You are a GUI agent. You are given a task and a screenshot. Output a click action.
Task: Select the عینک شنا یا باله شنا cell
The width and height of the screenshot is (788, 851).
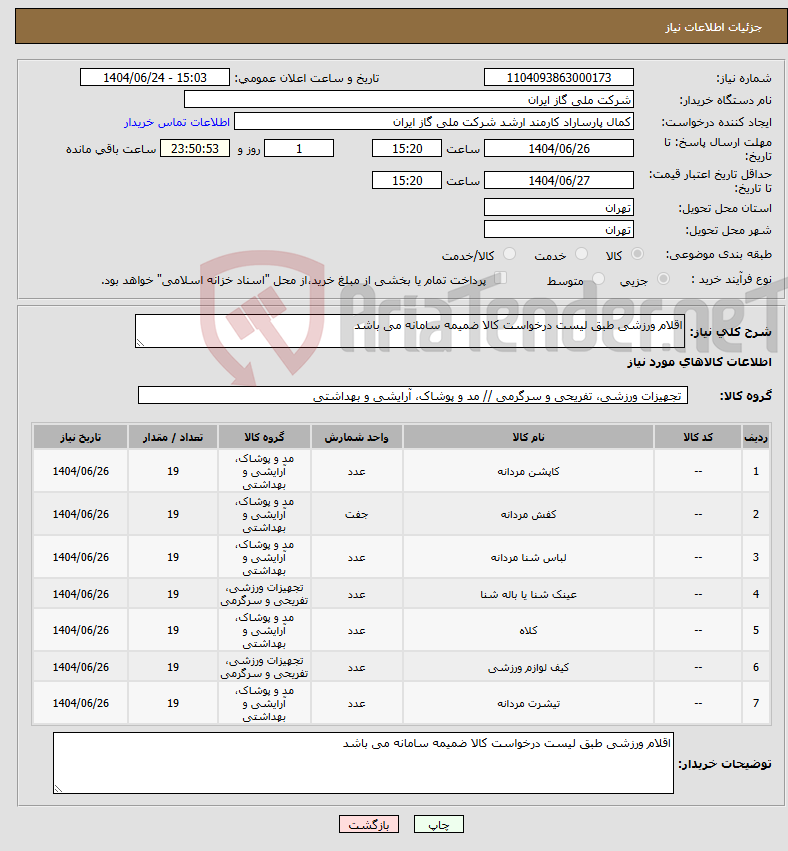(528, 594)
